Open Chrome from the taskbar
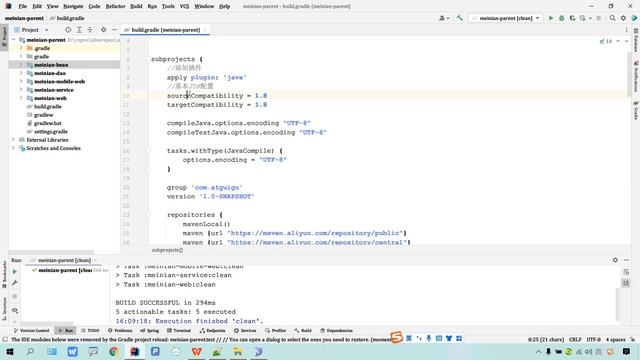 [113, 351]
